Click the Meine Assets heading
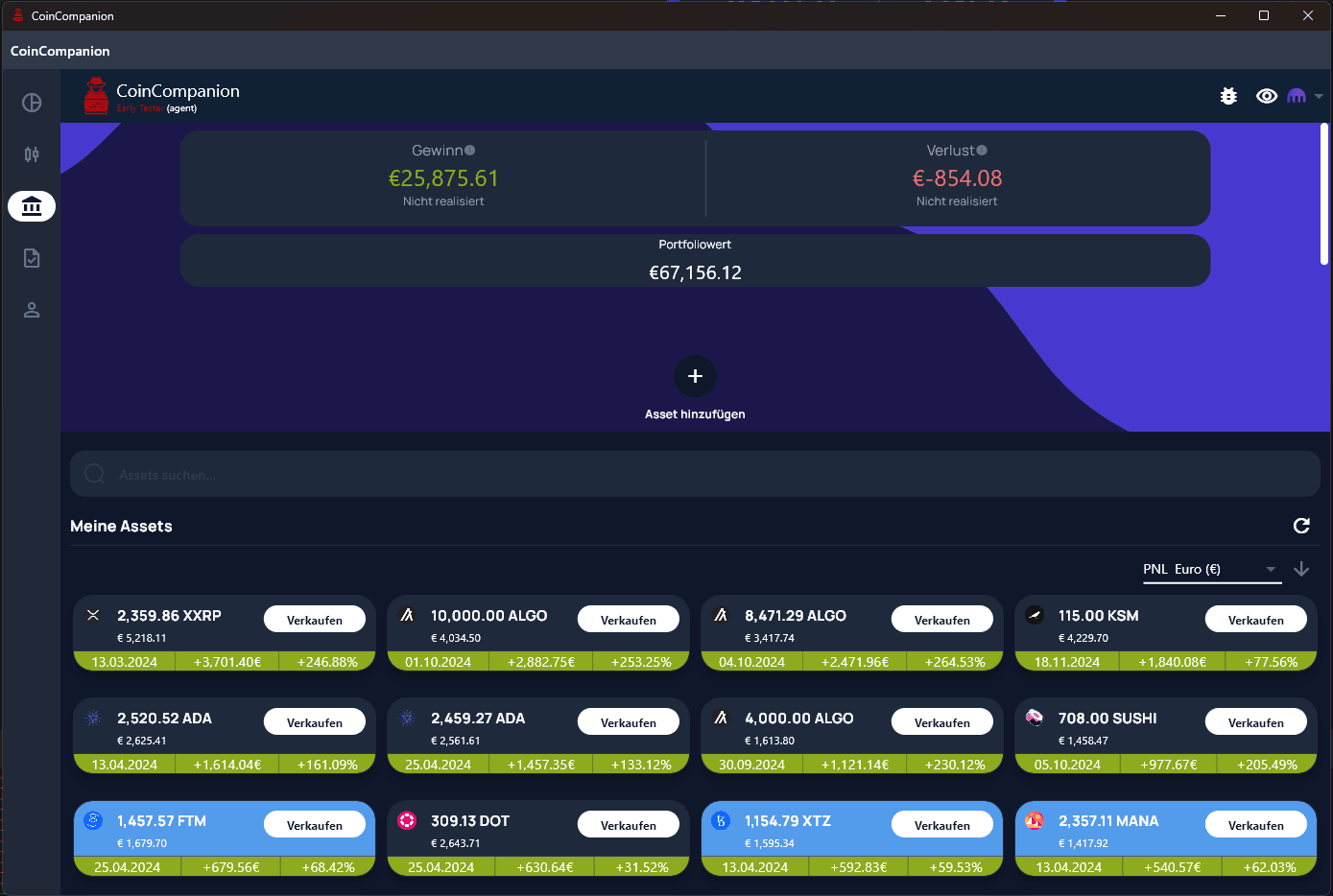 pyautogui.click(x=121, y=526)
